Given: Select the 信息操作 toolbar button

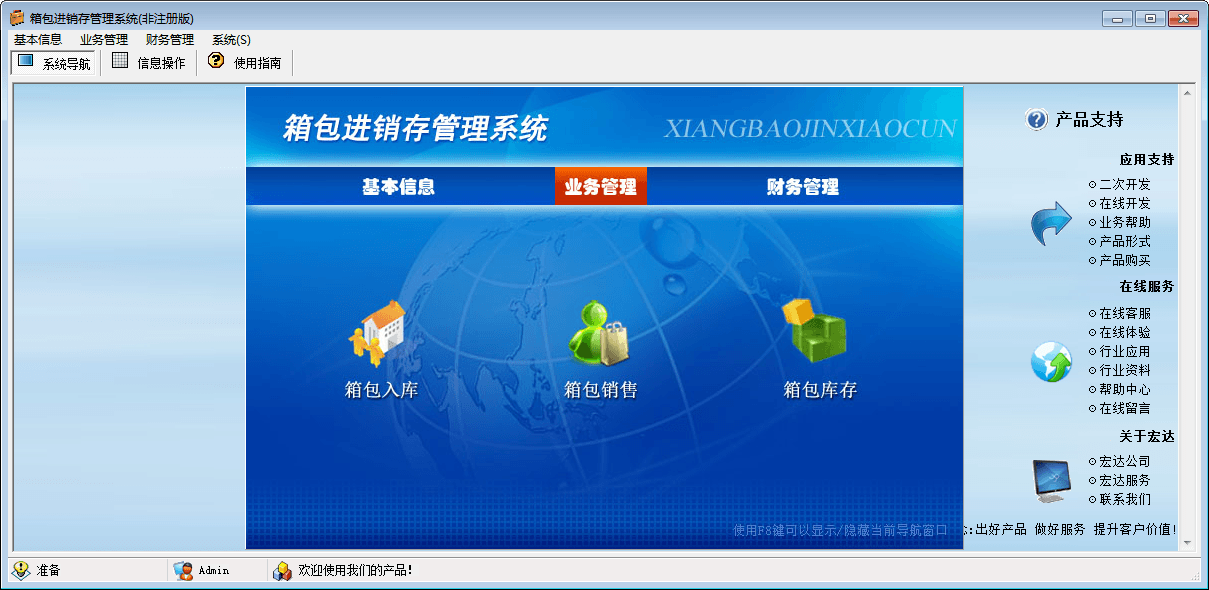Looking at the screenshot, I should pos(148,61).
